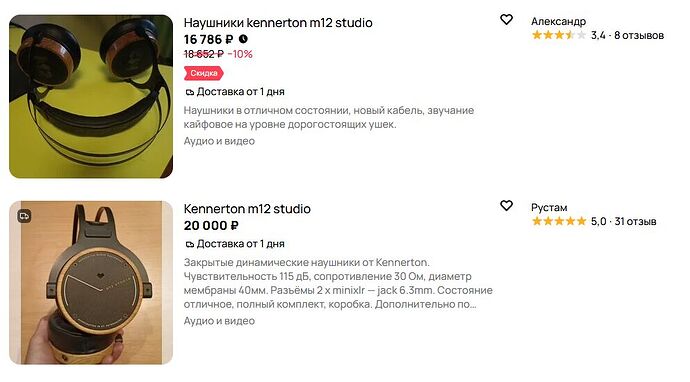Screen dimensions: 690x382
Task: Click delivery badge on second listing photo
Action: [24, 216]
